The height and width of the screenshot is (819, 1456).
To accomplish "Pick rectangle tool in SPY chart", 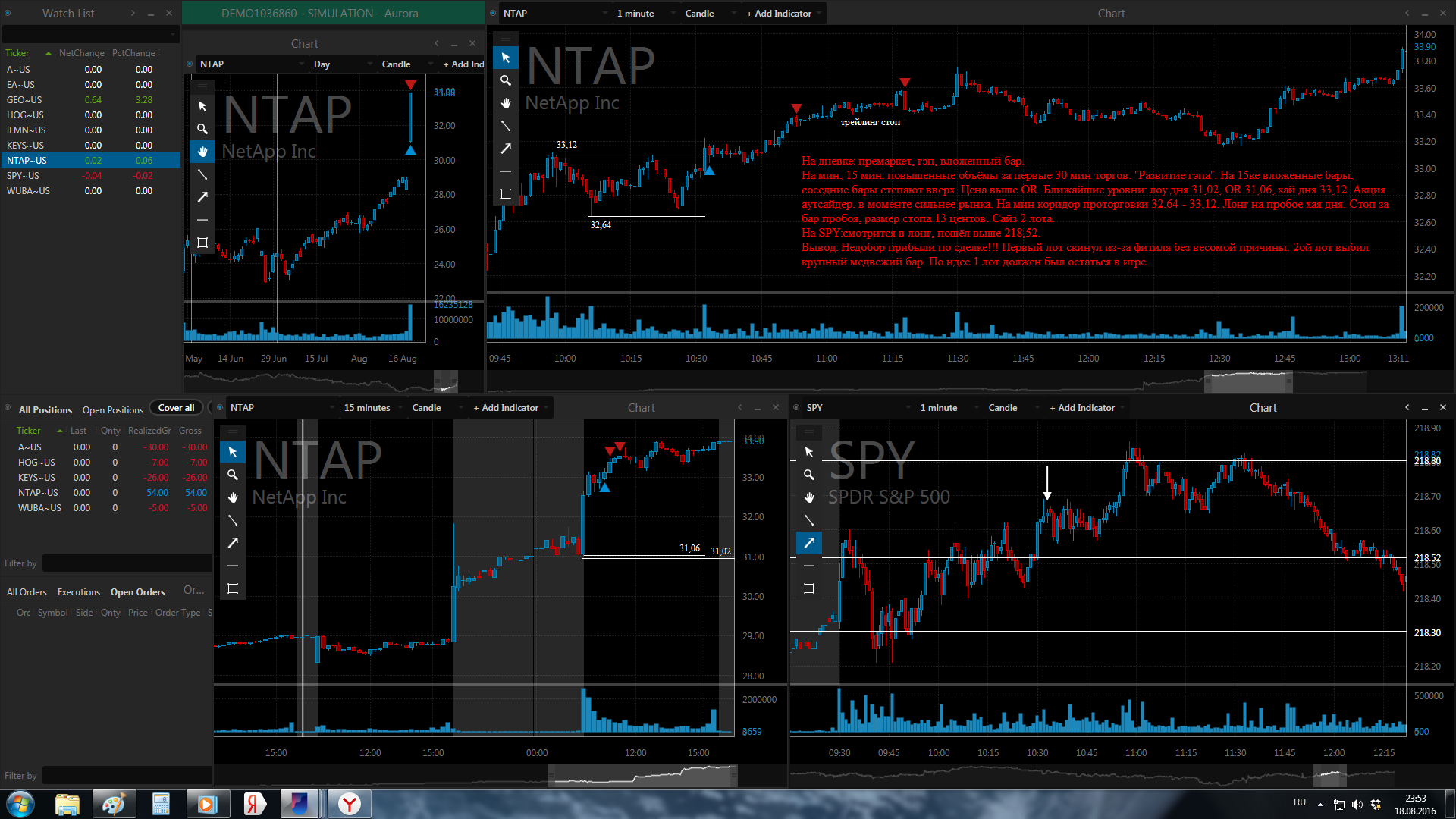I will pos(809,588).
